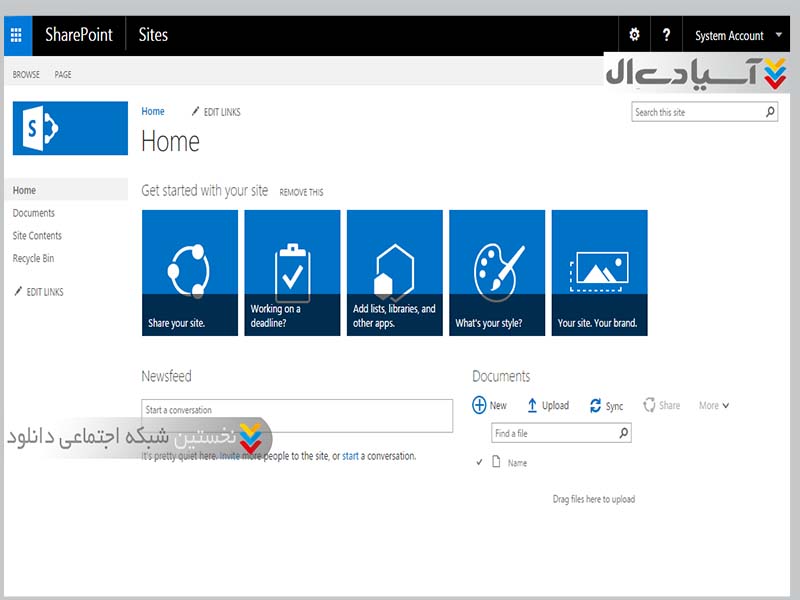The height and width of the screenshot is (600, 800).
Task: Open the app launcher grid icon
Action: tap(16, 35)
